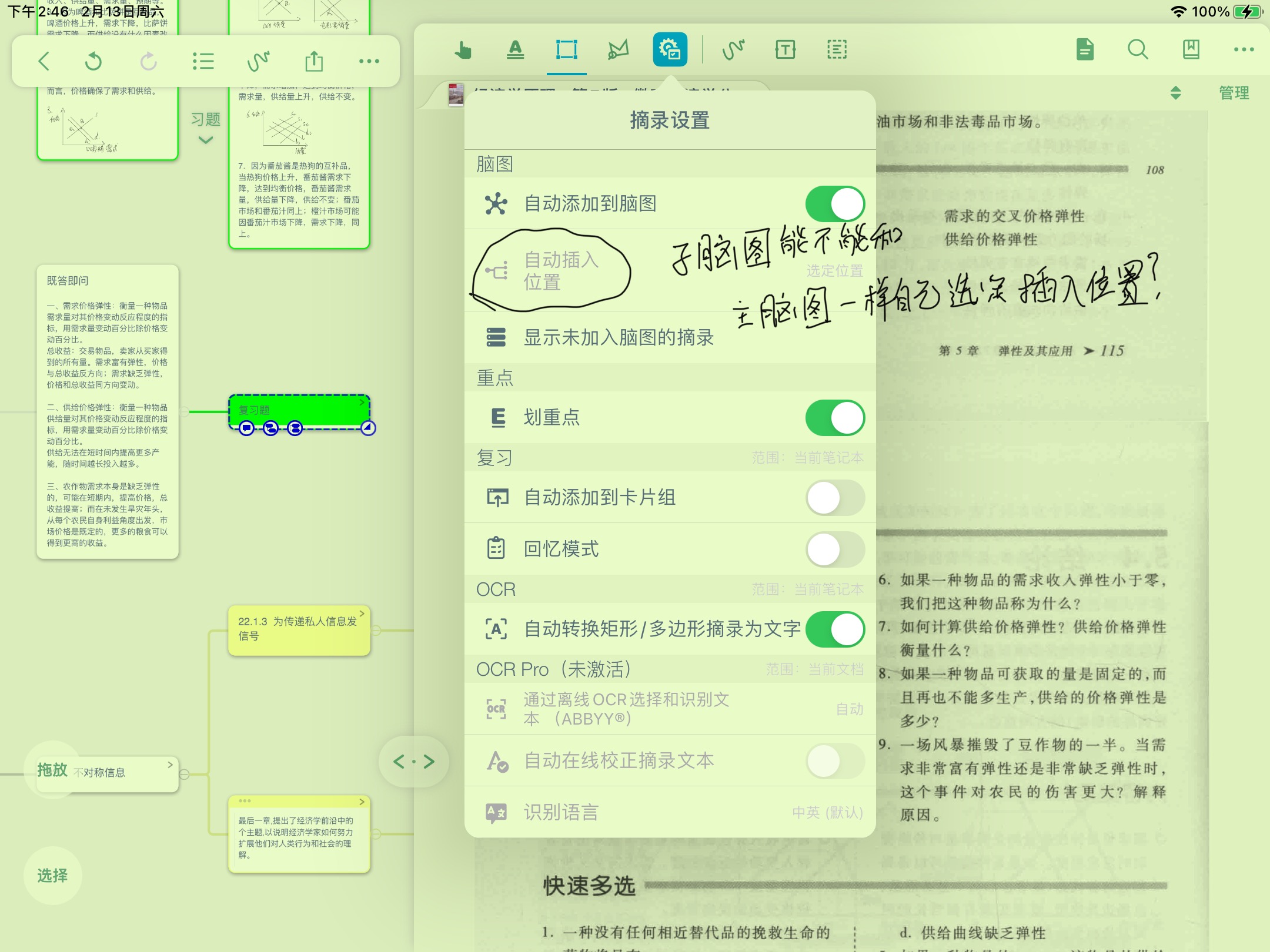This screenshot has height=952, width=1270.
Task: Open mindmap outline list view
Action: (x=203, y=61)
